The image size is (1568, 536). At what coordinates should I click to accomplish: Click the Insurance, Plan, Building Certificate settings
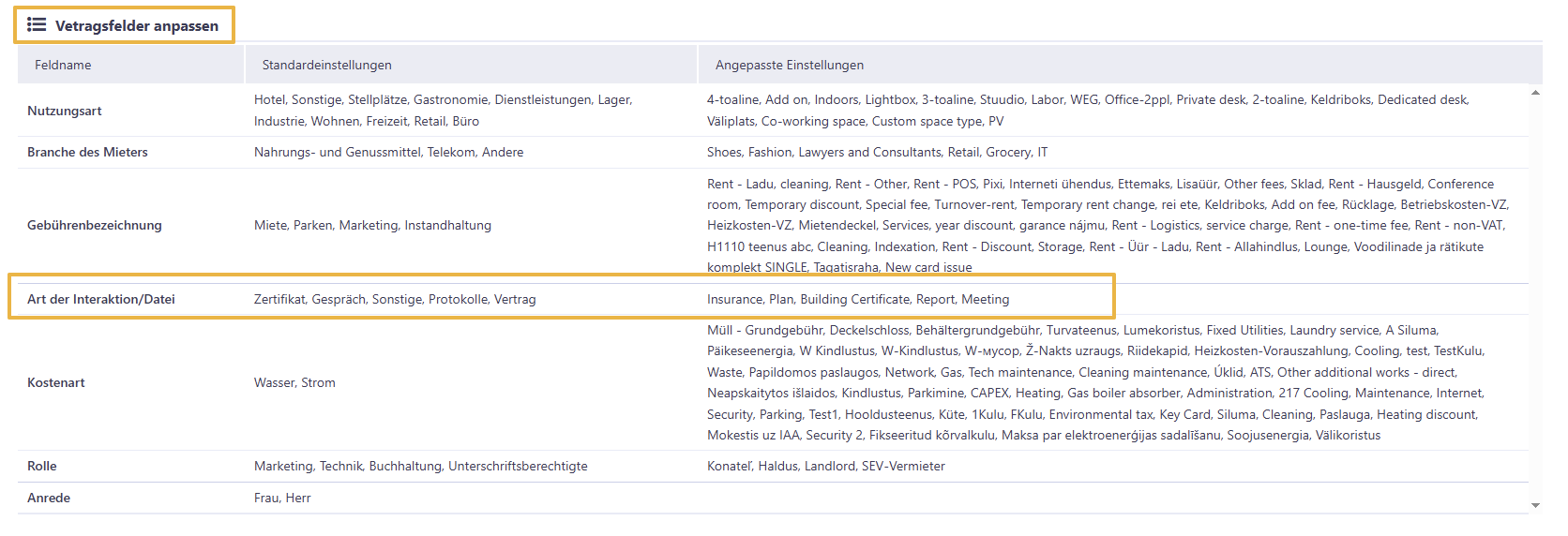(x=858, y=299)
